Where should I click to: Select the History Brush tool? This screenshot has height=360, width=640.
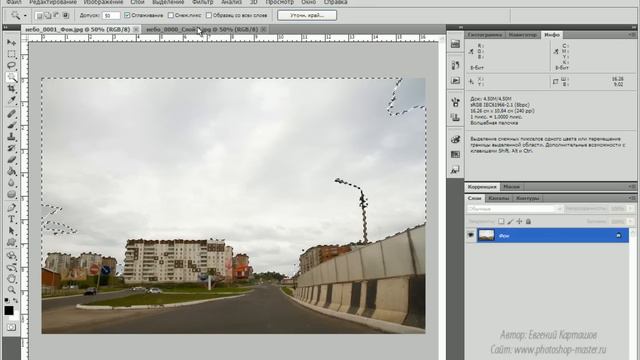[x=11, y=148]
